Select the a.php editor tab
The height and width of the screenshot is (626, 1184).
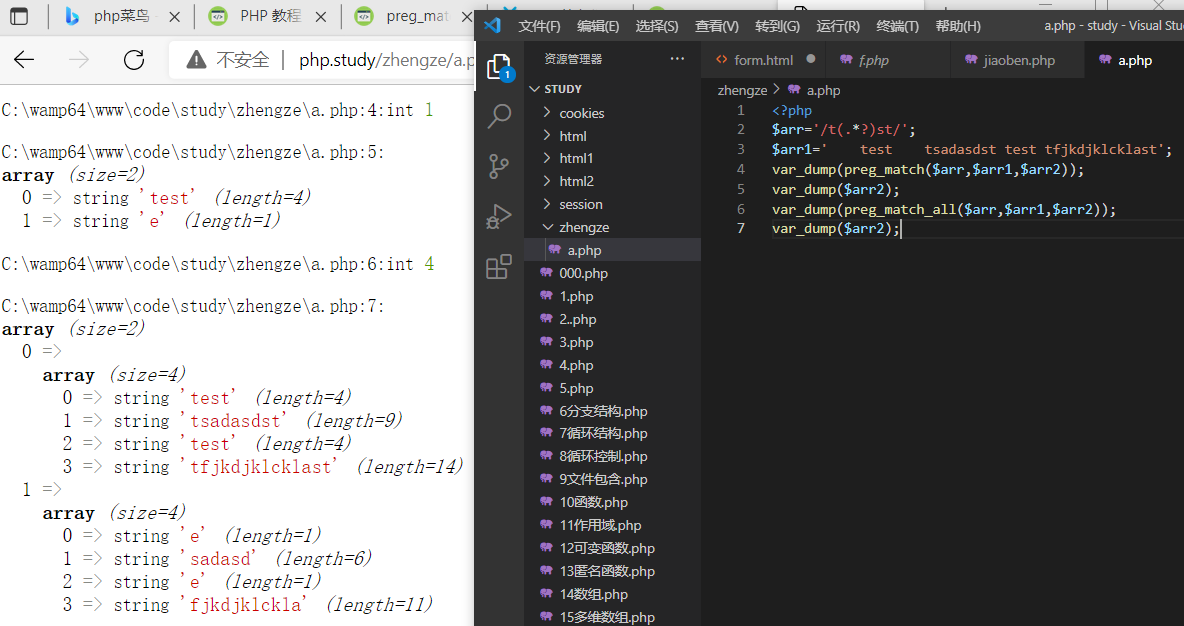point(1134,60)
